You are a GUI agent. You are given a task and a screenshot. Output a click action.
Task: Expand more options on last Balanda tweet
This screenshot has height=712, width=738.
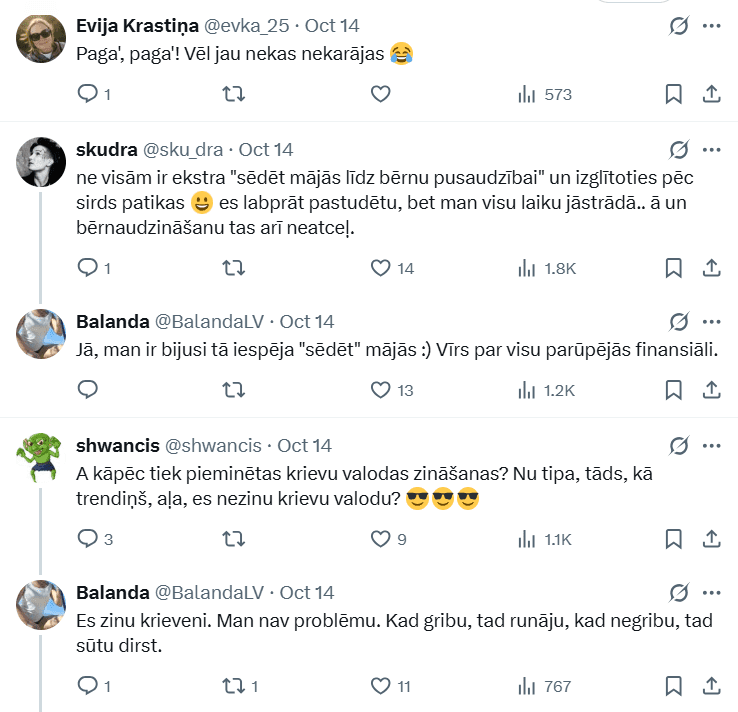pos(712,592)
